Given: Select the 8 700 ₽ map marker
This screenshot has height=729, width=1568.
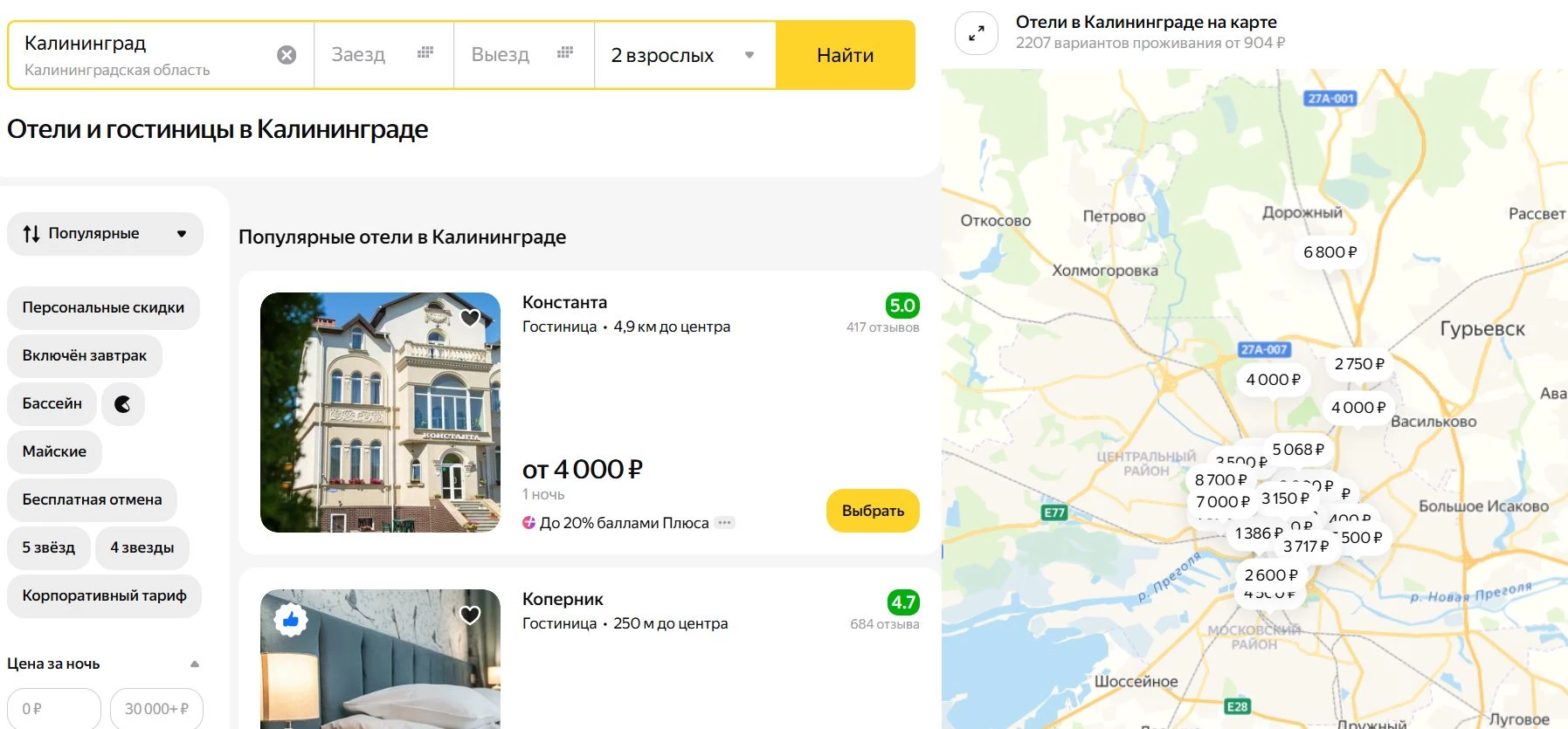Looking at the screenshot, I should [1220, 480].
